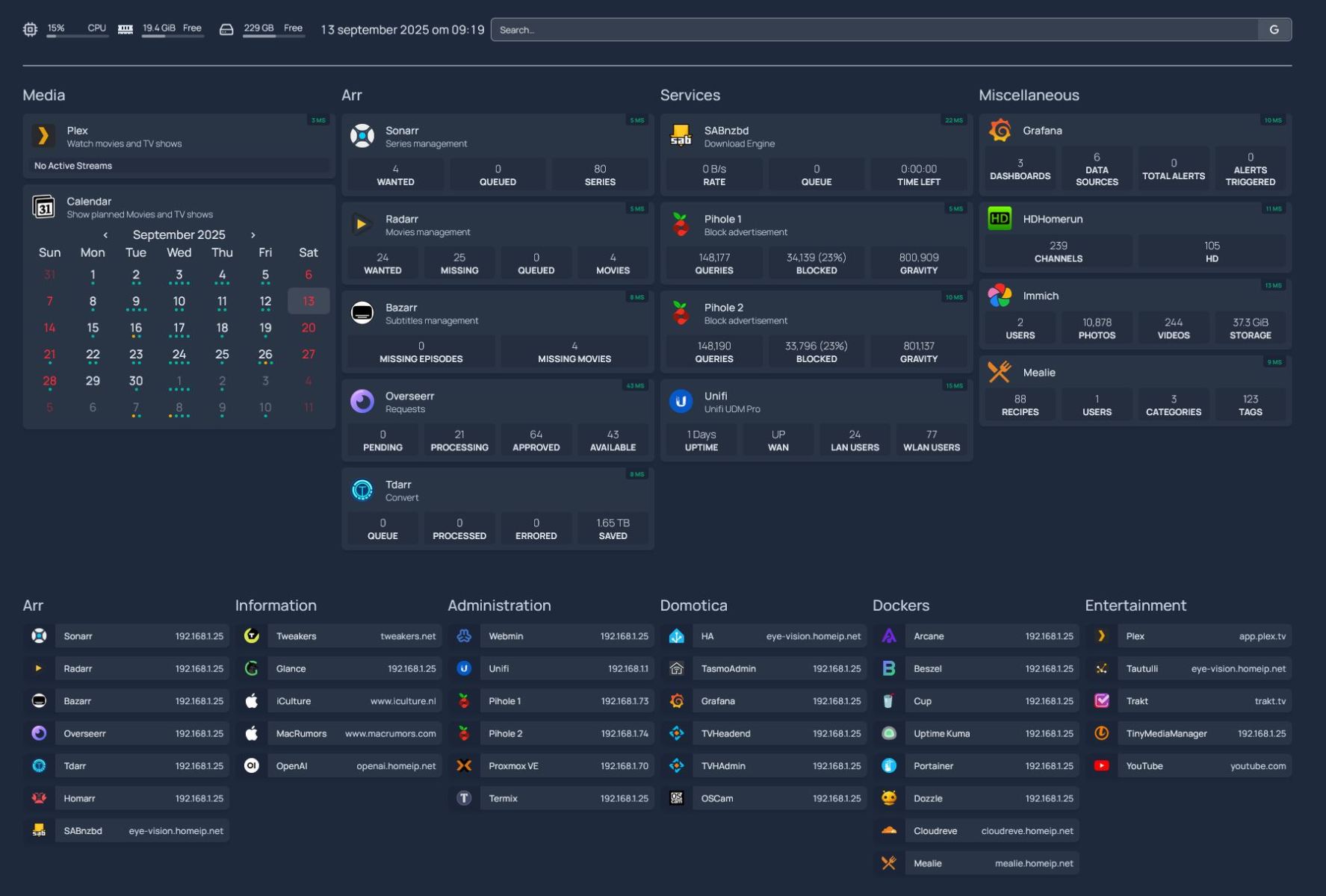Click the HDHomerun widget icon

[x=1000, y=219]
